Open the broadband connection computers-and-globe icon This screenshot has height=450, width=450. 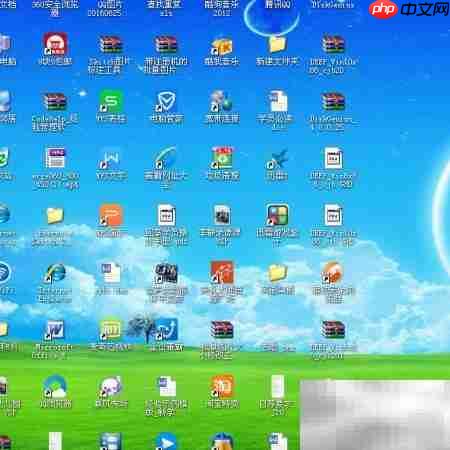coord(222,101)
